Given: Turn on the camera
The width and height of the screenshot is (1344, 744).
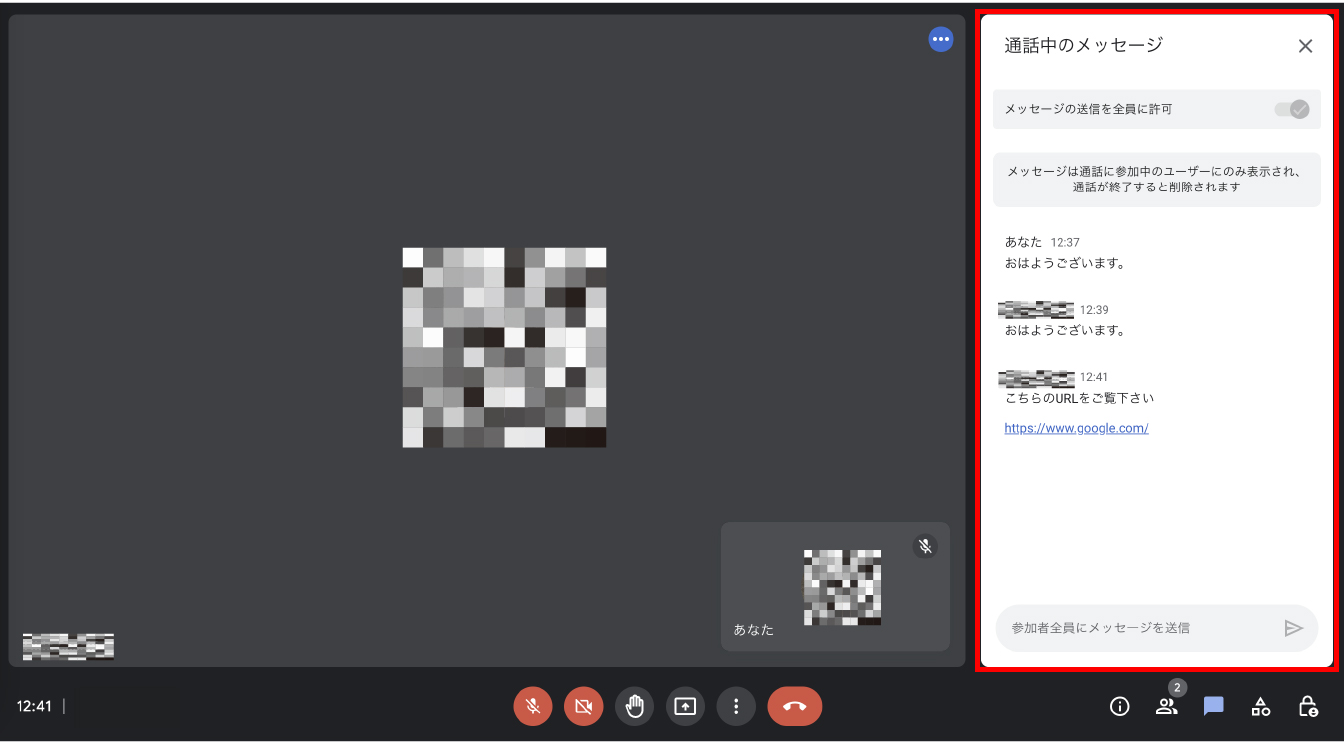Looking at the screenshot, I should click(x=583, y=706).
